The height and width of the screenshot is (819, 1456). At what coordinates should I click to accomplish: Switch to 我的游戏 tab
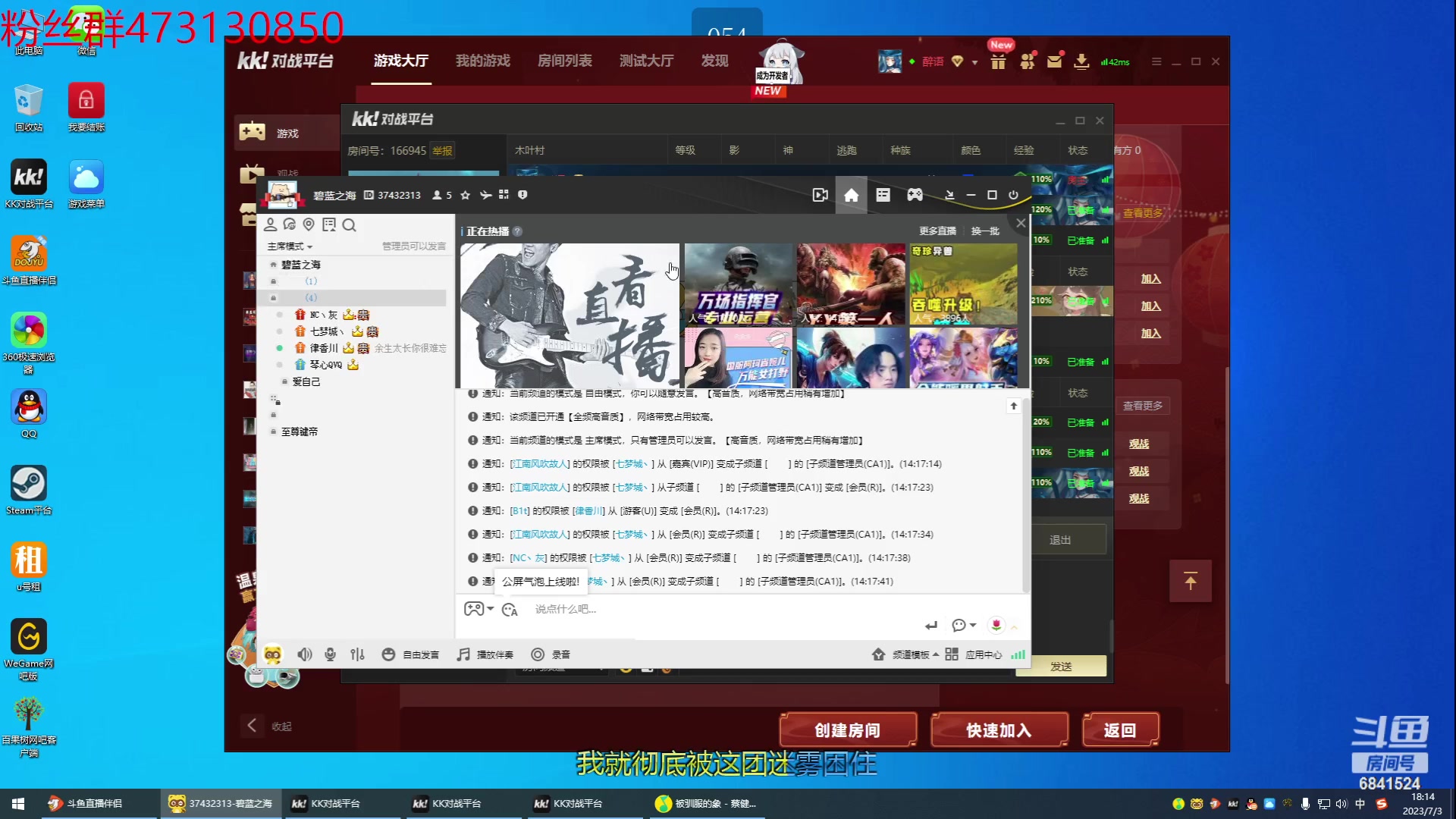482,61
